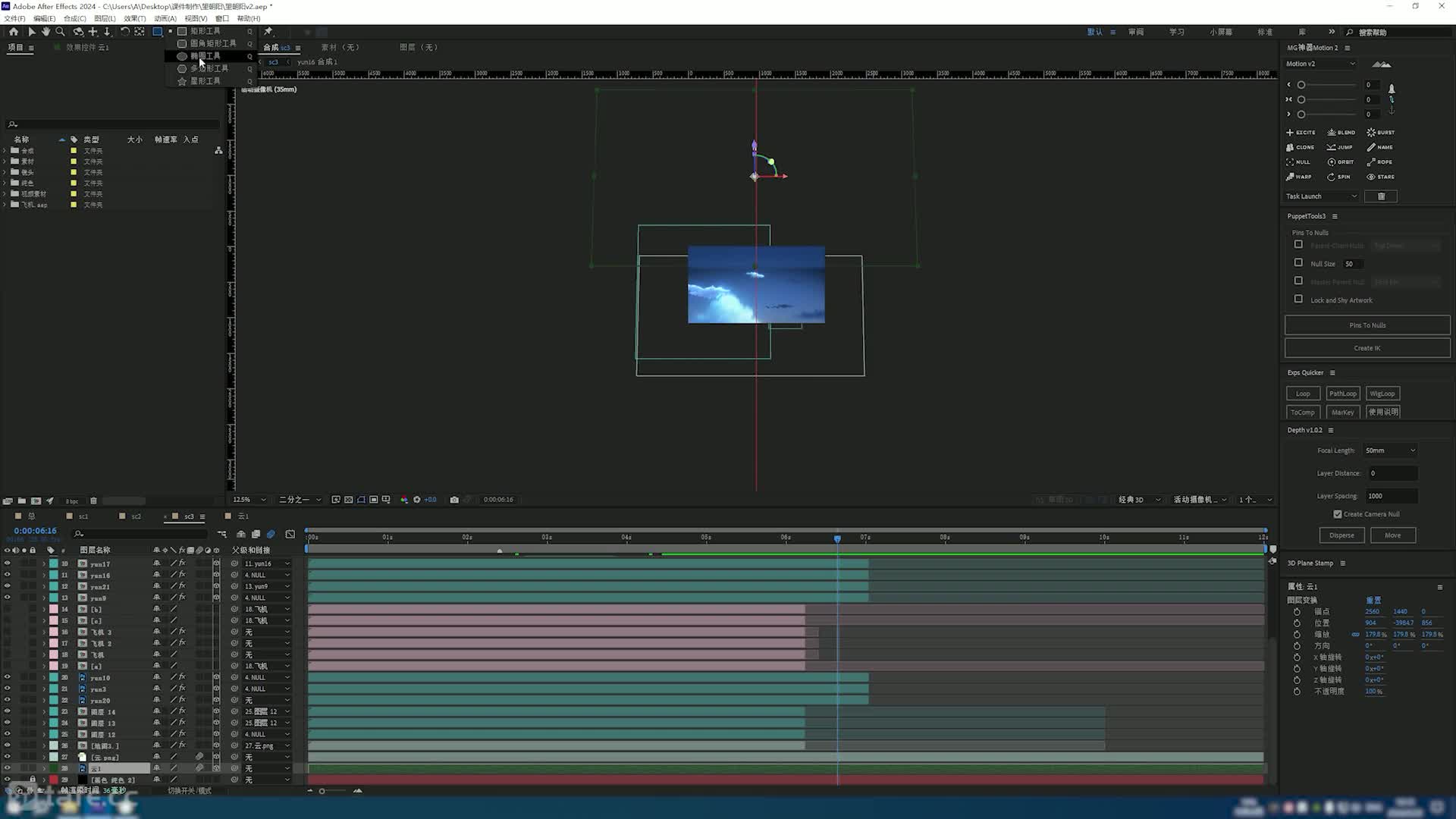This screenshot has width=1456, height=819.
Task: Click the Pins To Nulls button
Action: point(1367,325)
